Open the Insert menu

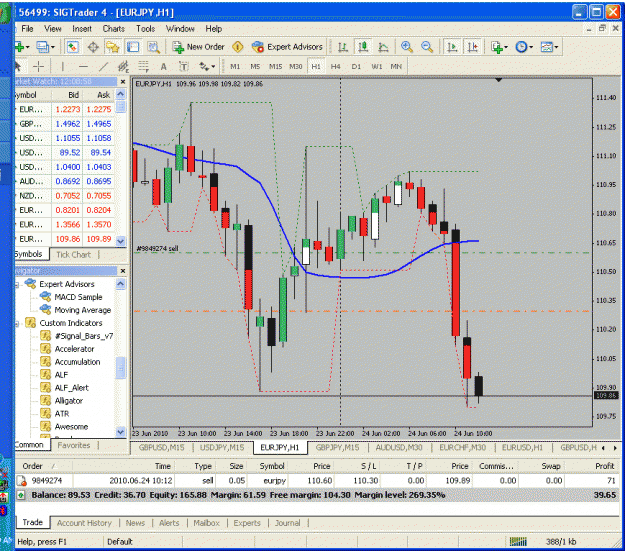pos(82,29)
